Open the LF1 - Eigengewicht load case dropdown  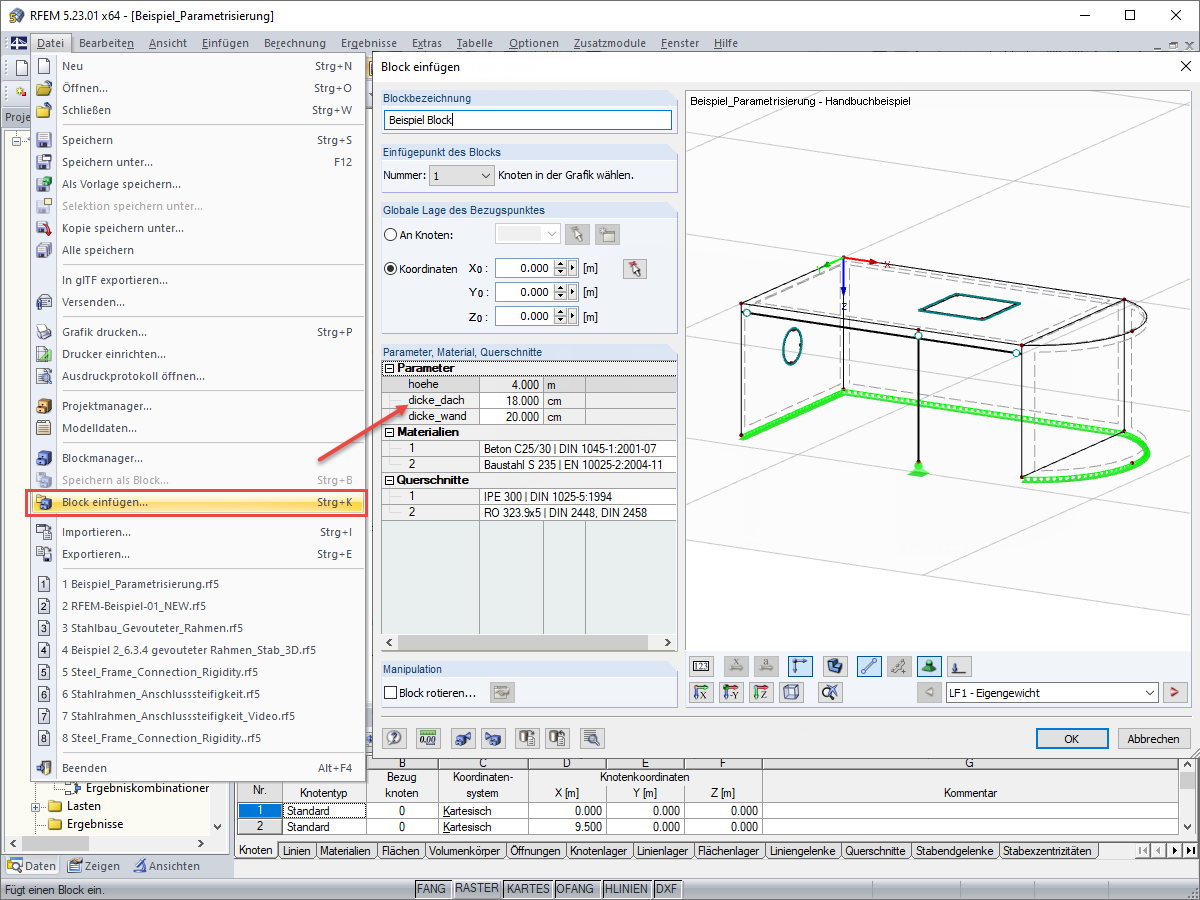point(1052,692)
